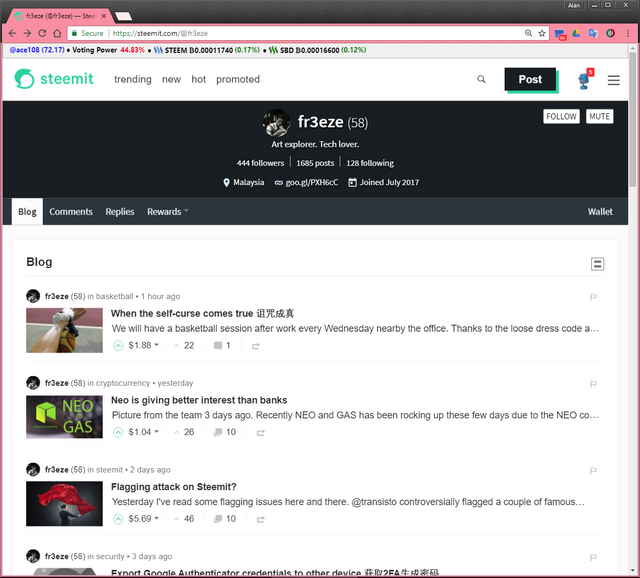Open comments on the Neo post
Viewport: 640px width, 578px height.
225,432
